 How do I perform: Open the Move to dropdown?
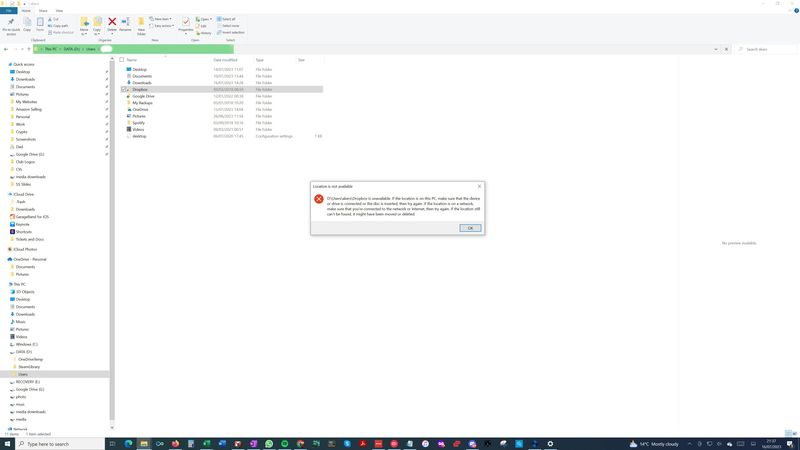pos(84,26)
